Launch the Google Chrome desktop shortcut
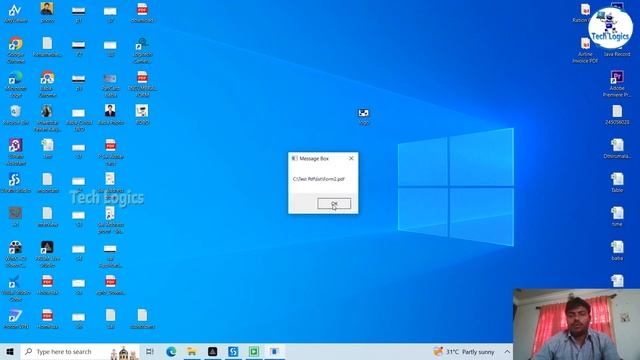This screenshot has width=640, height=360. point(16,50)
